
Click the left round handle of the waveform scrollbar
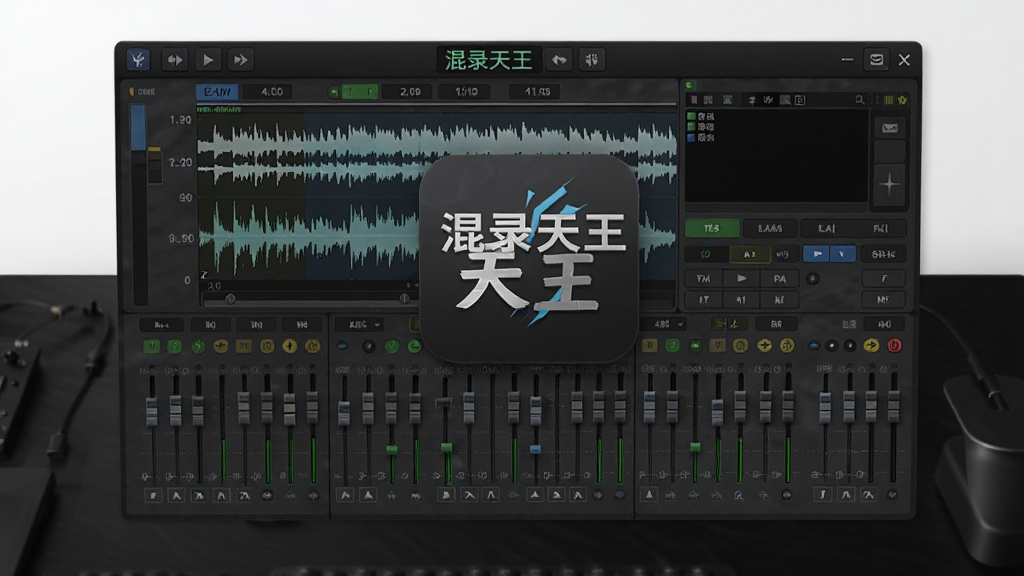[231, 299]
